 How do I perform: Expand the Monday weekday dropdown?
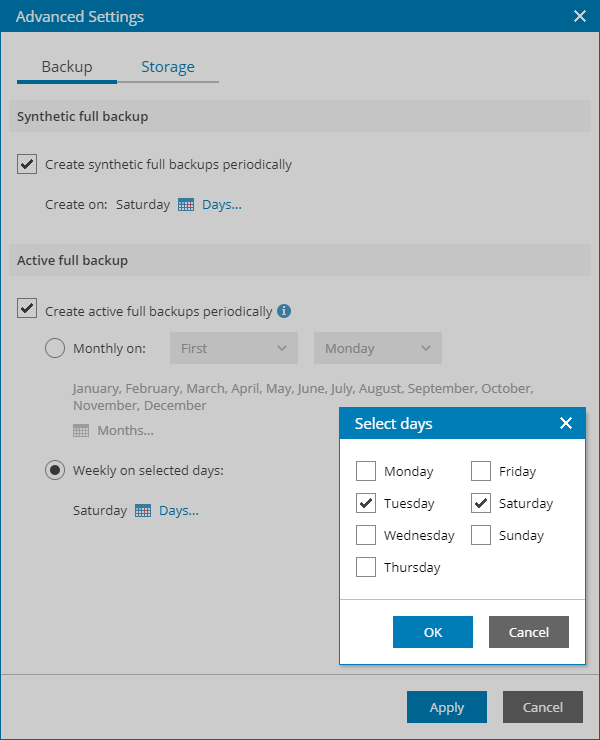pos(377,349)
